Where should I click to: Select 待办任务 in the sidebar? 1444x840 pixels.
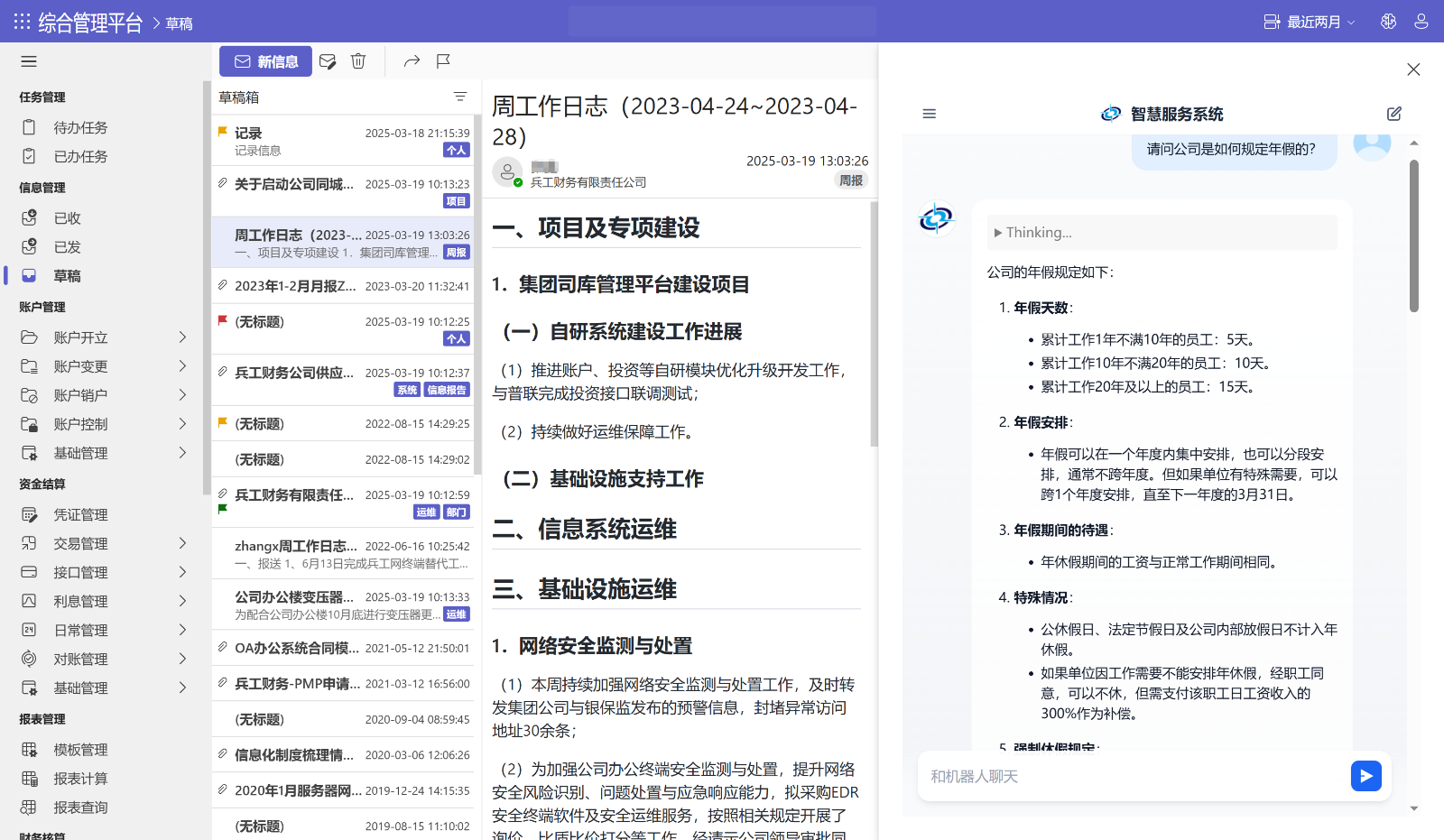pos(80,128)
